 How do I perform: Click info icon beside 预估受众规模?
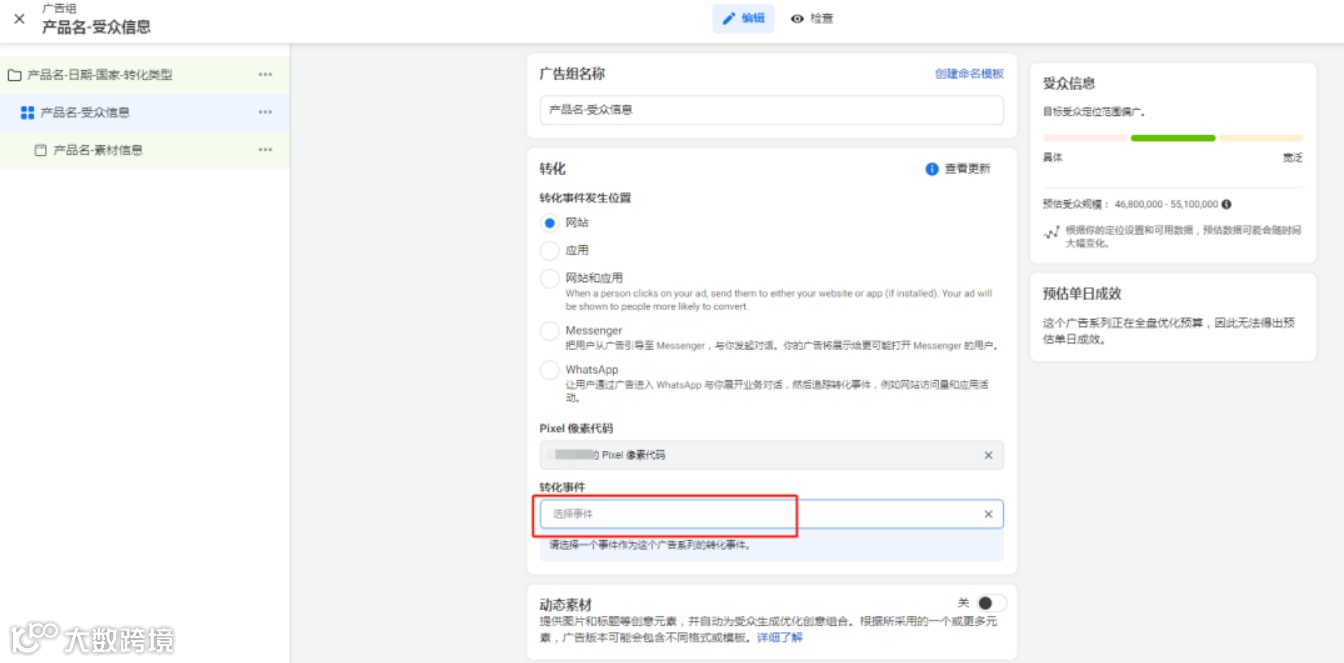[x=1226, y=204]
